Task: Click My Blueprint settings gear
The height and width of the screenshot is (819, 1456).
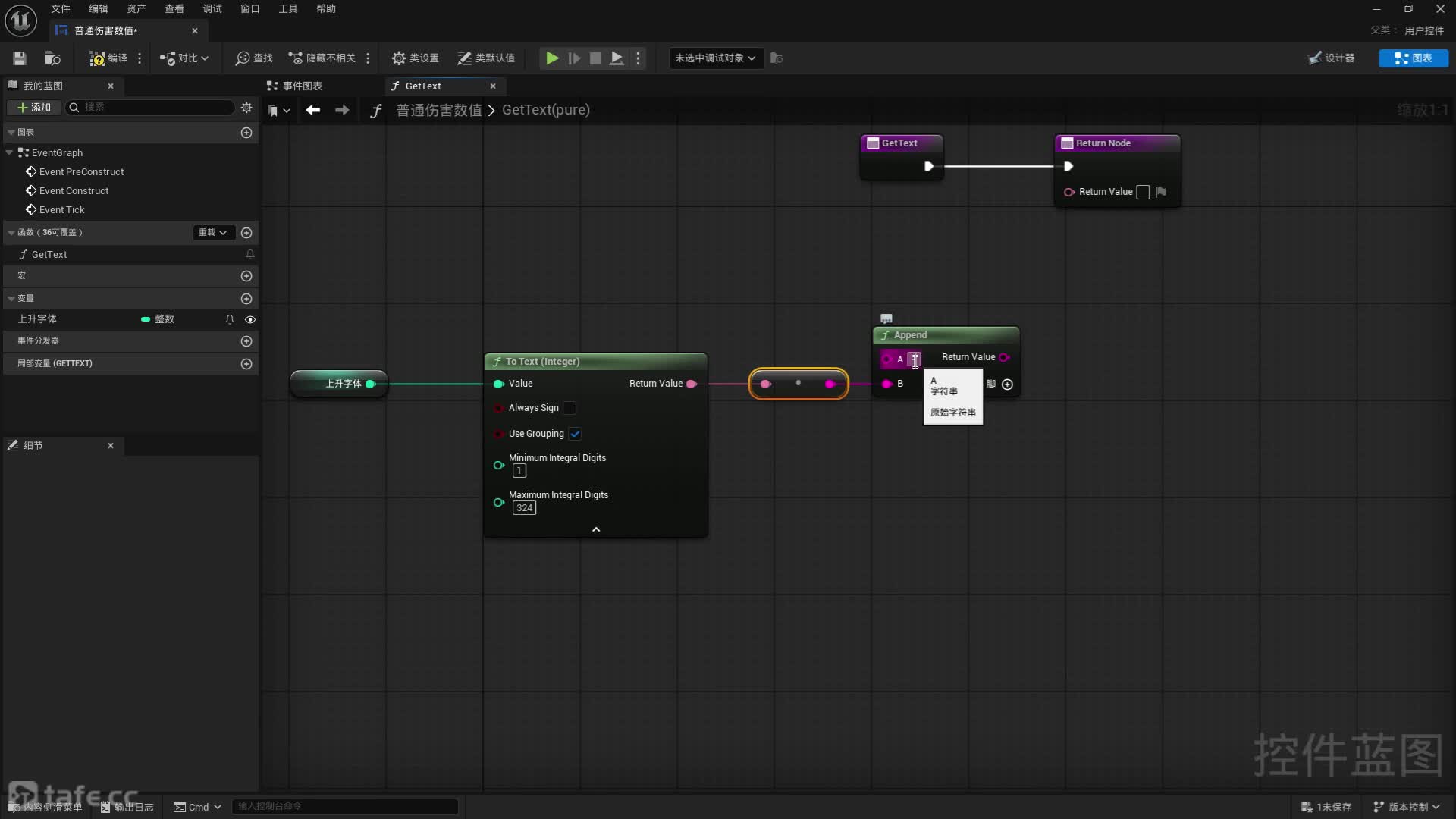Action: pyautogui.click(x=246, y=108)
